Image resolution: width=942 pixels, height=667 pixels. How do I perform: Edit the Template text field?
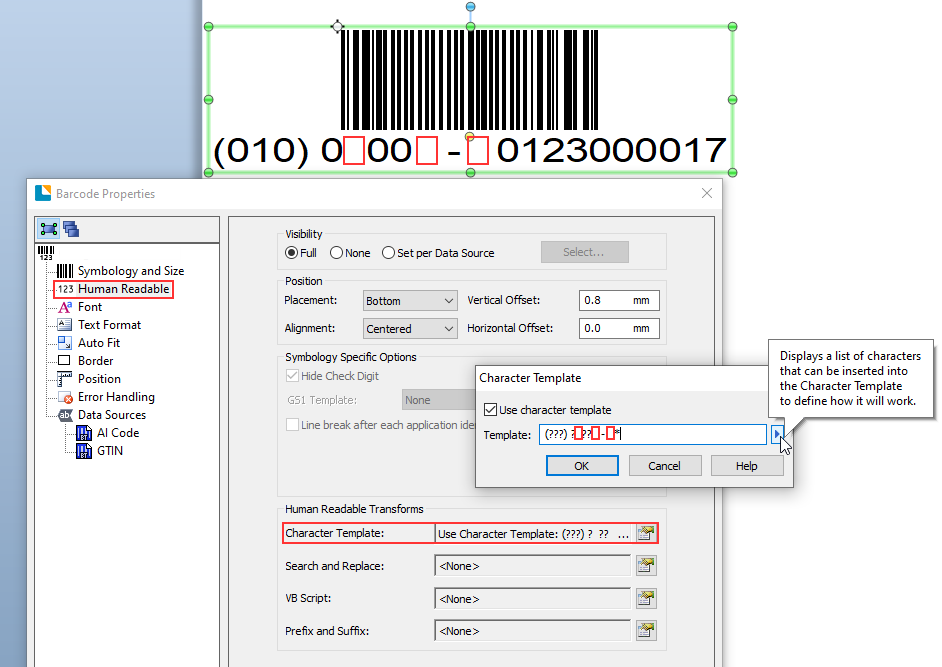click(x=653, y=434)
